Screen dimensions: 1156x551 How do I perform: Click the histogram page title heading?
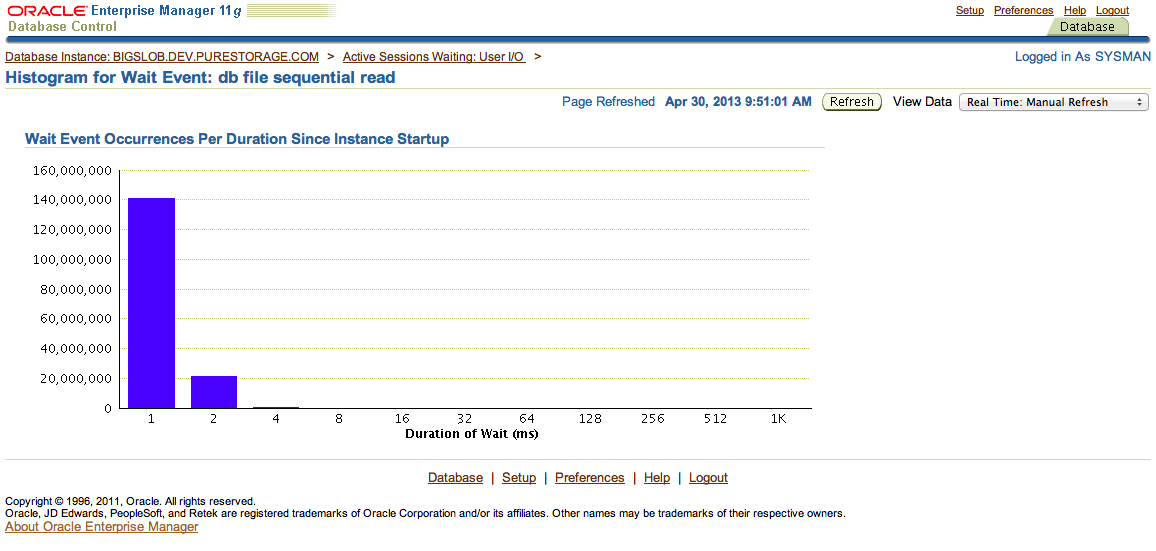(x=201, y=77)
